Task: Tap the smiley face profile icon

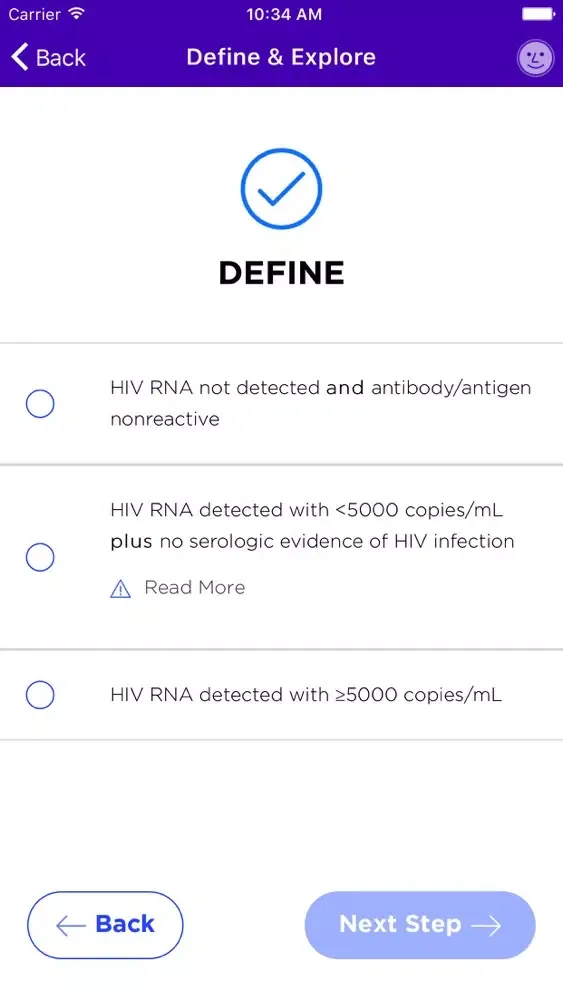Action: (535, 59)
